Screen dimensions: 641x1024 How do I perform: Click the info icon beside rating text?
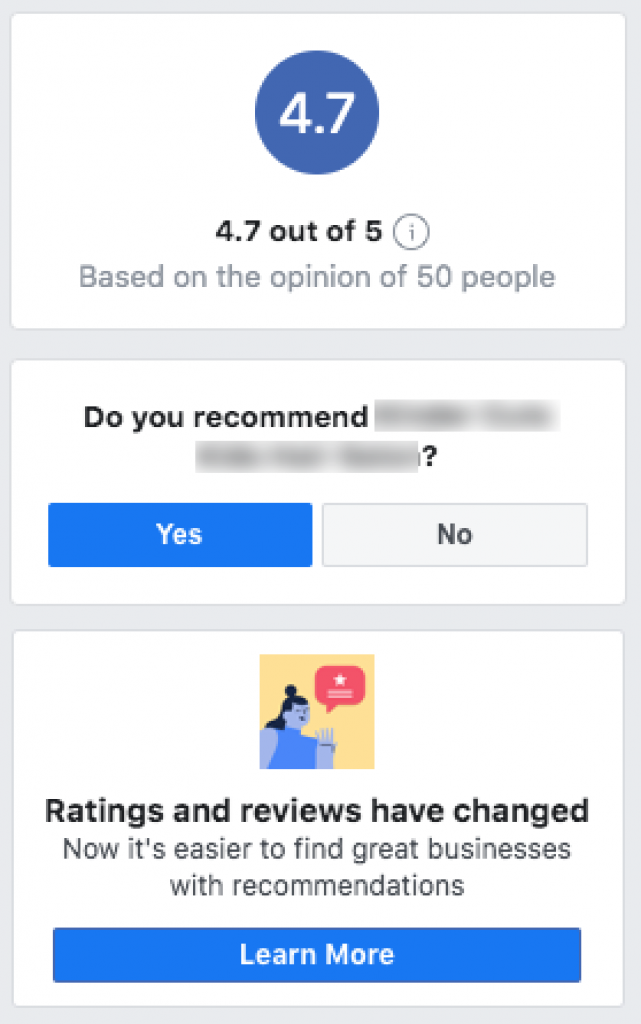click(x=410, y=233)
